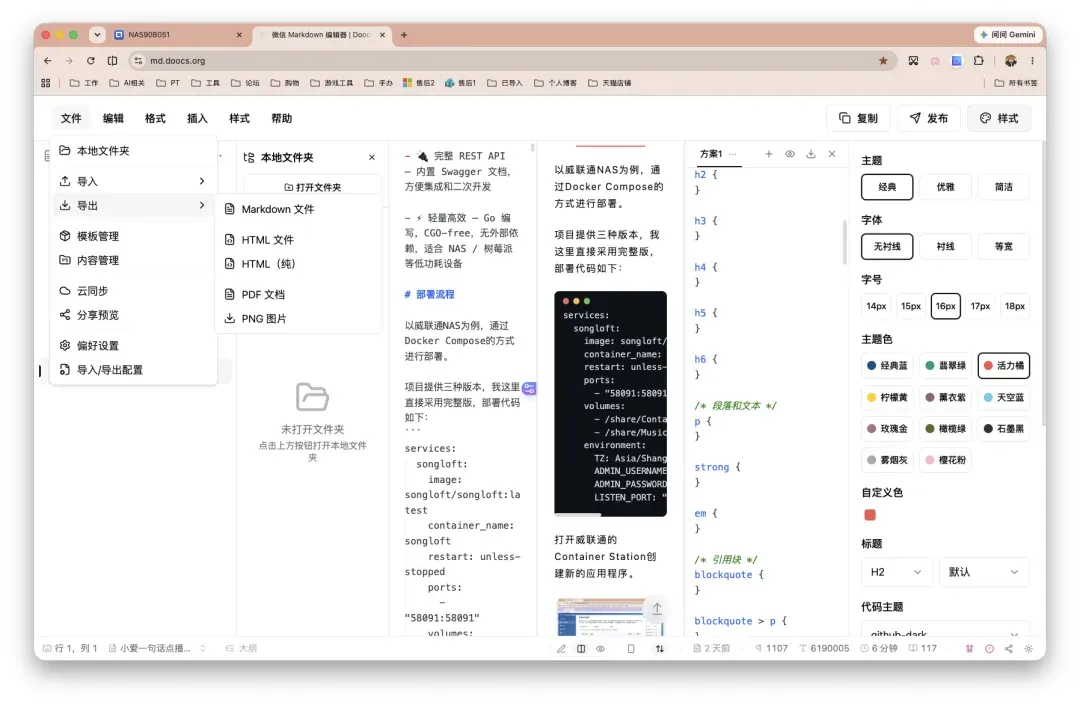The image size is (1080, 705).
Task: Open the 天猫店铺 bookmark folder
Action: (610, 83)
